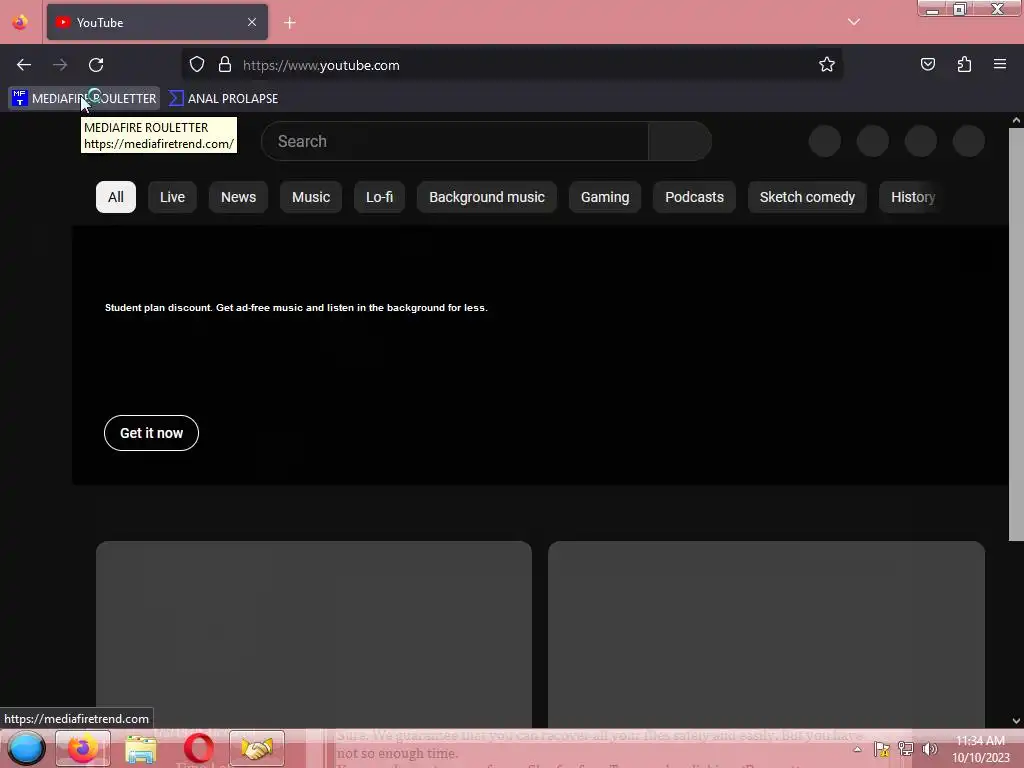Open the Firefox hamburger application menu
The image size is (1024, 768).
1000,65
